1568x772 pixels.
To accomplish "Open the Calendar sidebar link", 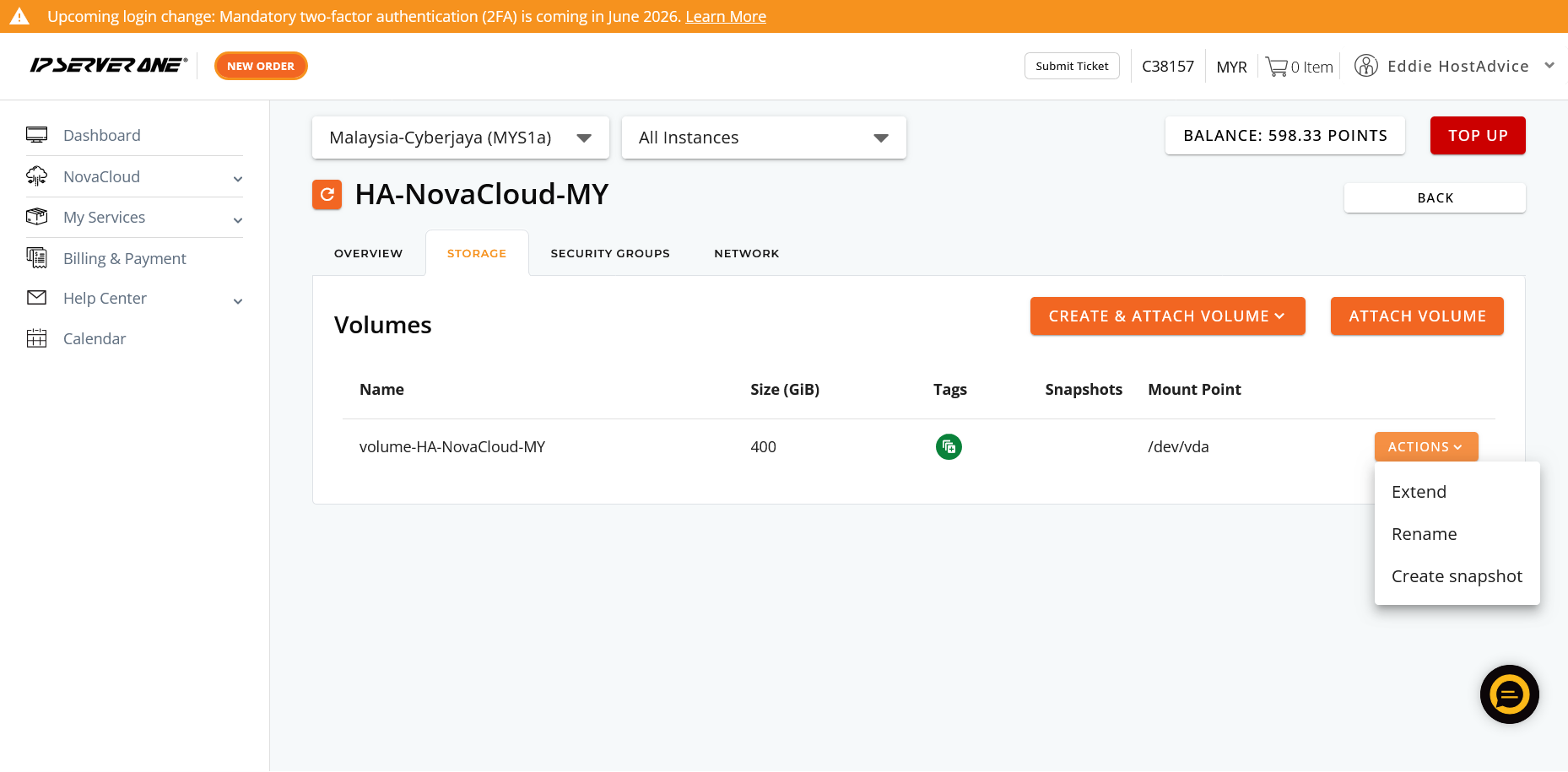I will coord(95,338).
